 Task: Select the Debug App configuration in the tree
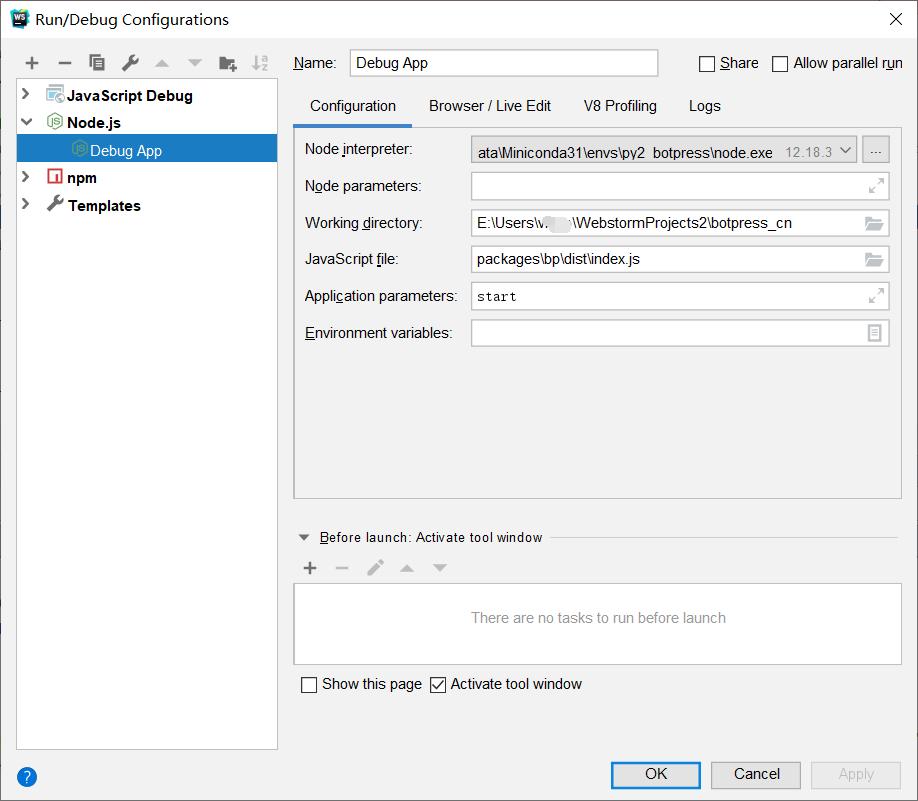(147, 150)
